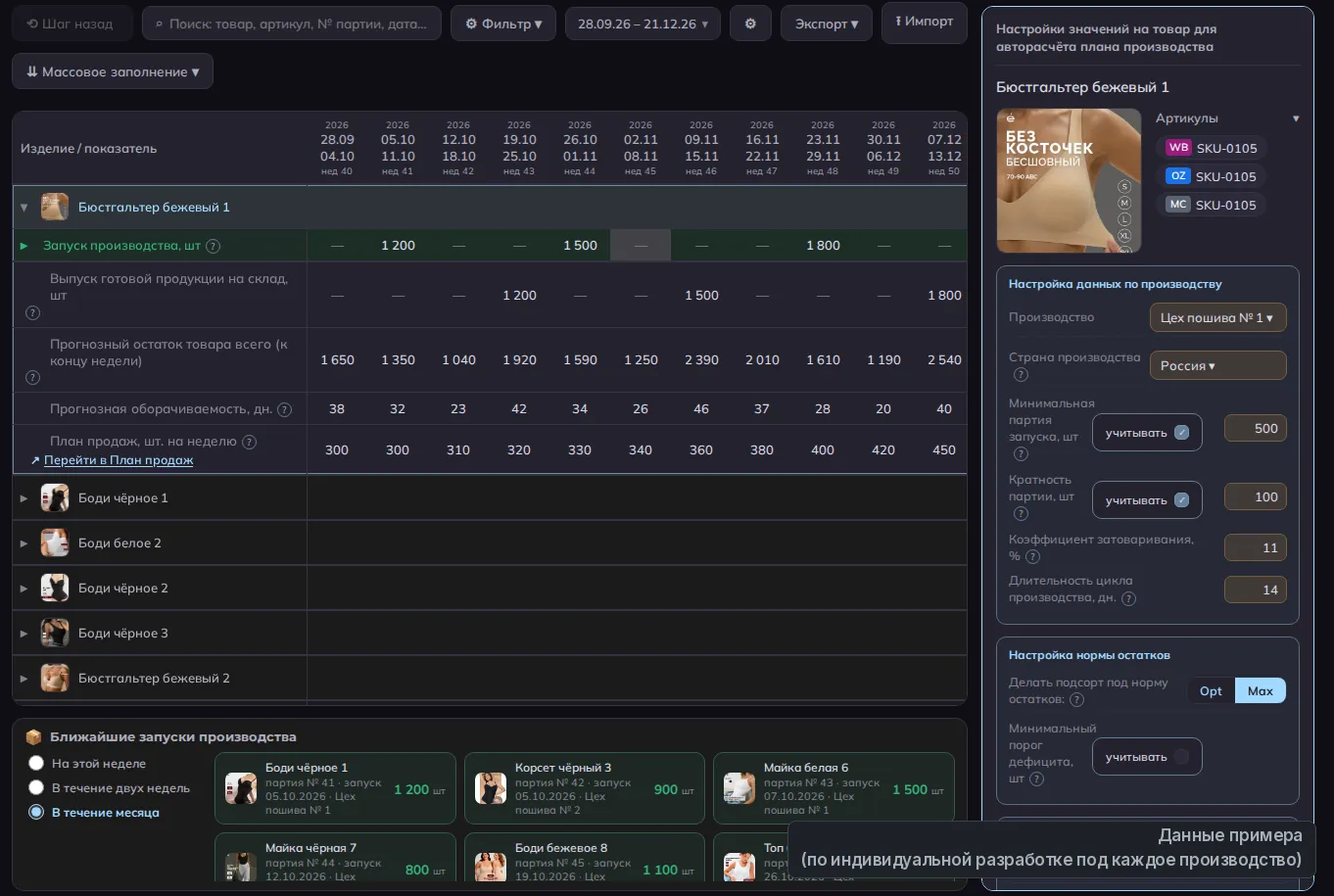Screen dimensions: 1334x896
Task: Open the Корсет чёрный 3 launch card
Action: point(585,788)
